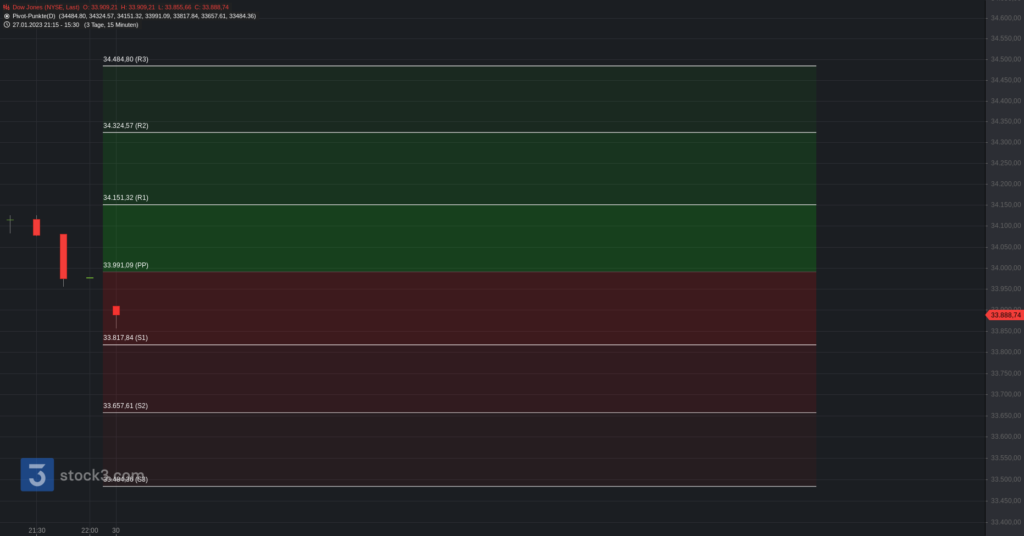Select the 34.324,57 (R2) pivot label
Image resolution: width=1024 pixels, height=536 pixels.
coord(126,126)
